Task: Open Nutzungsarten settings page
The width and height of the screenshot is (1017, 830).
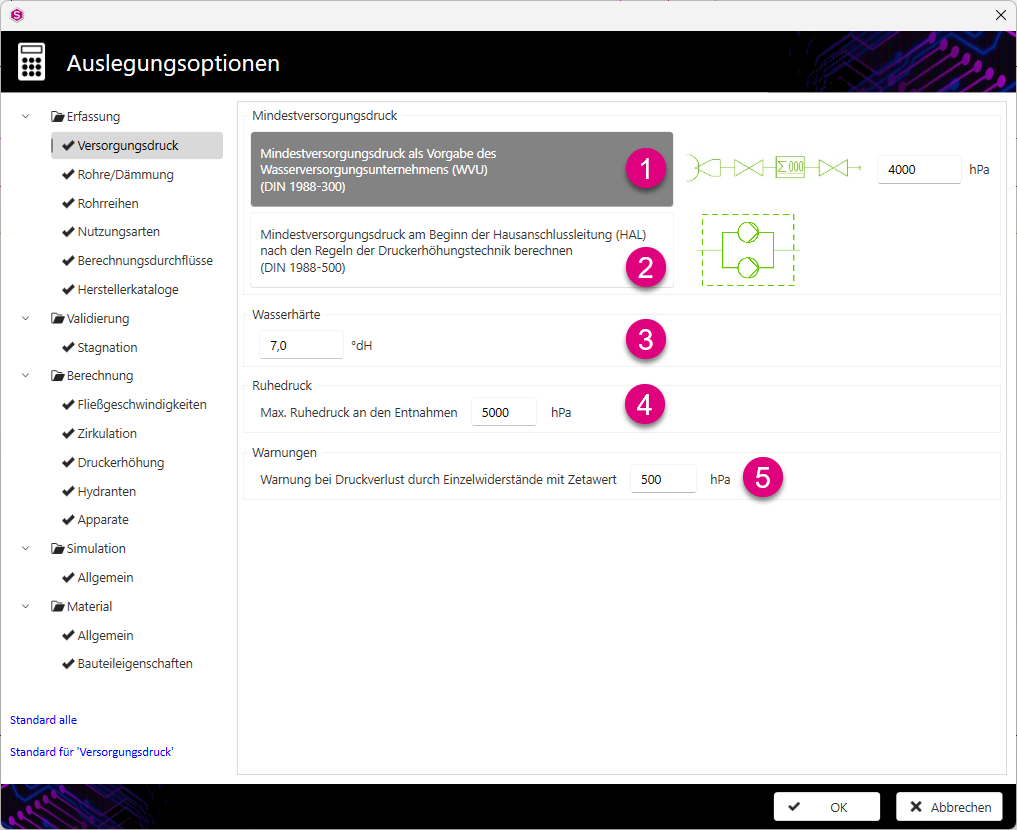Action: (x=118, y=231)
